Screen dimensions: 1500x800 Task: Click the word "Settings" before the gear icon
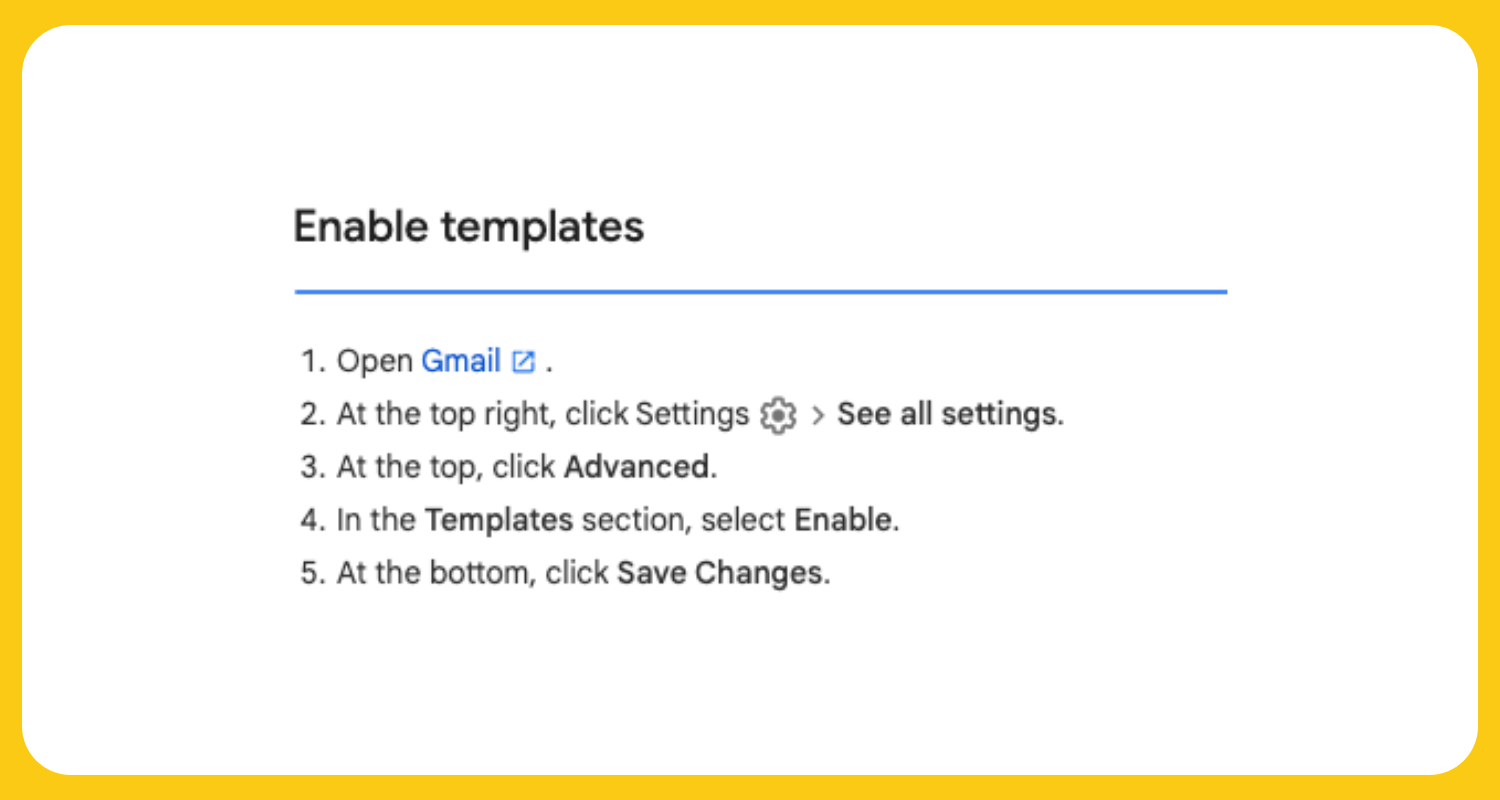[692, 414]
